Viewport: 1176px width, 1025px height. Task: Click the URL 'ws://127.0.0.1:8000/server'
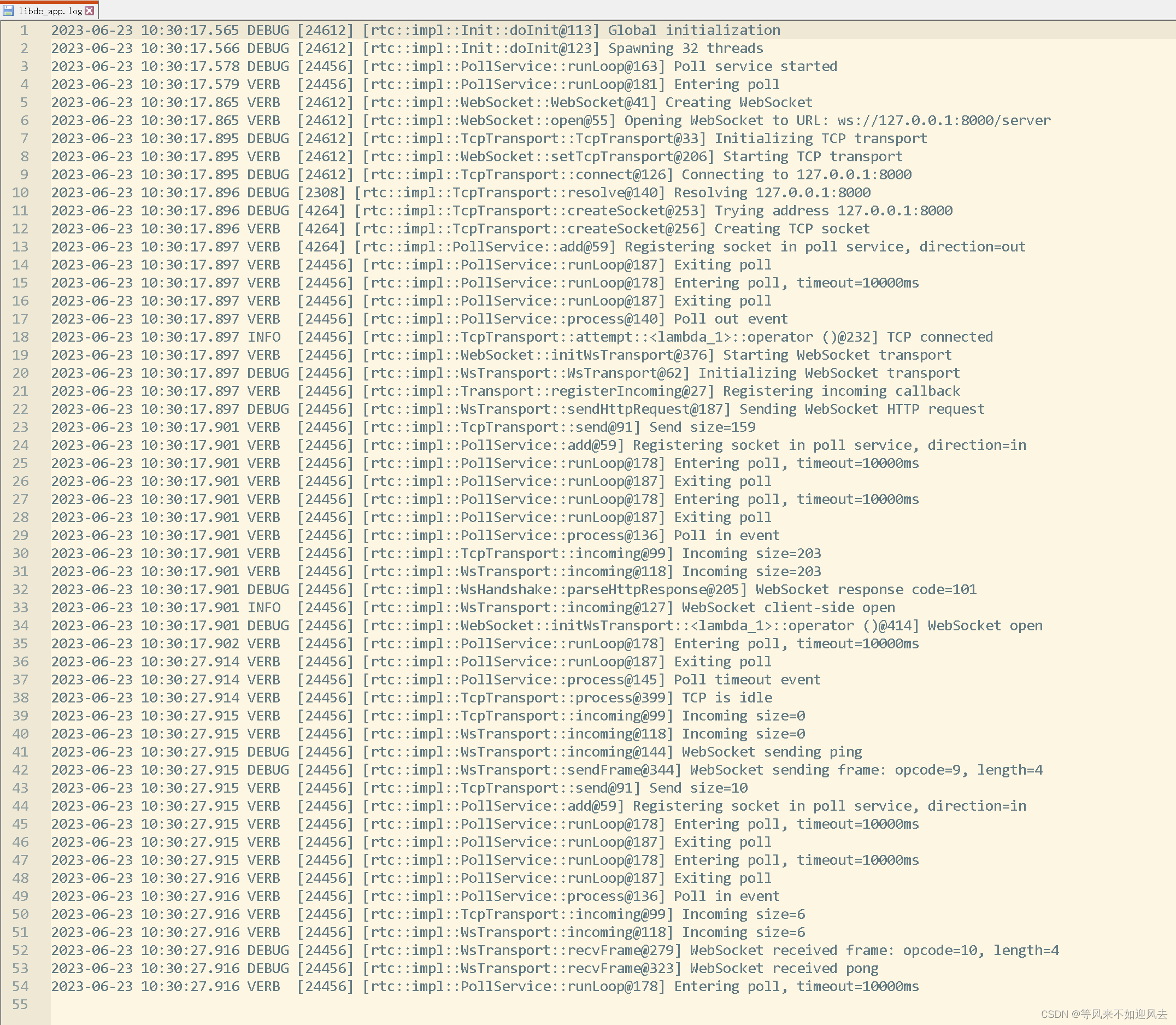coord(944,121)
